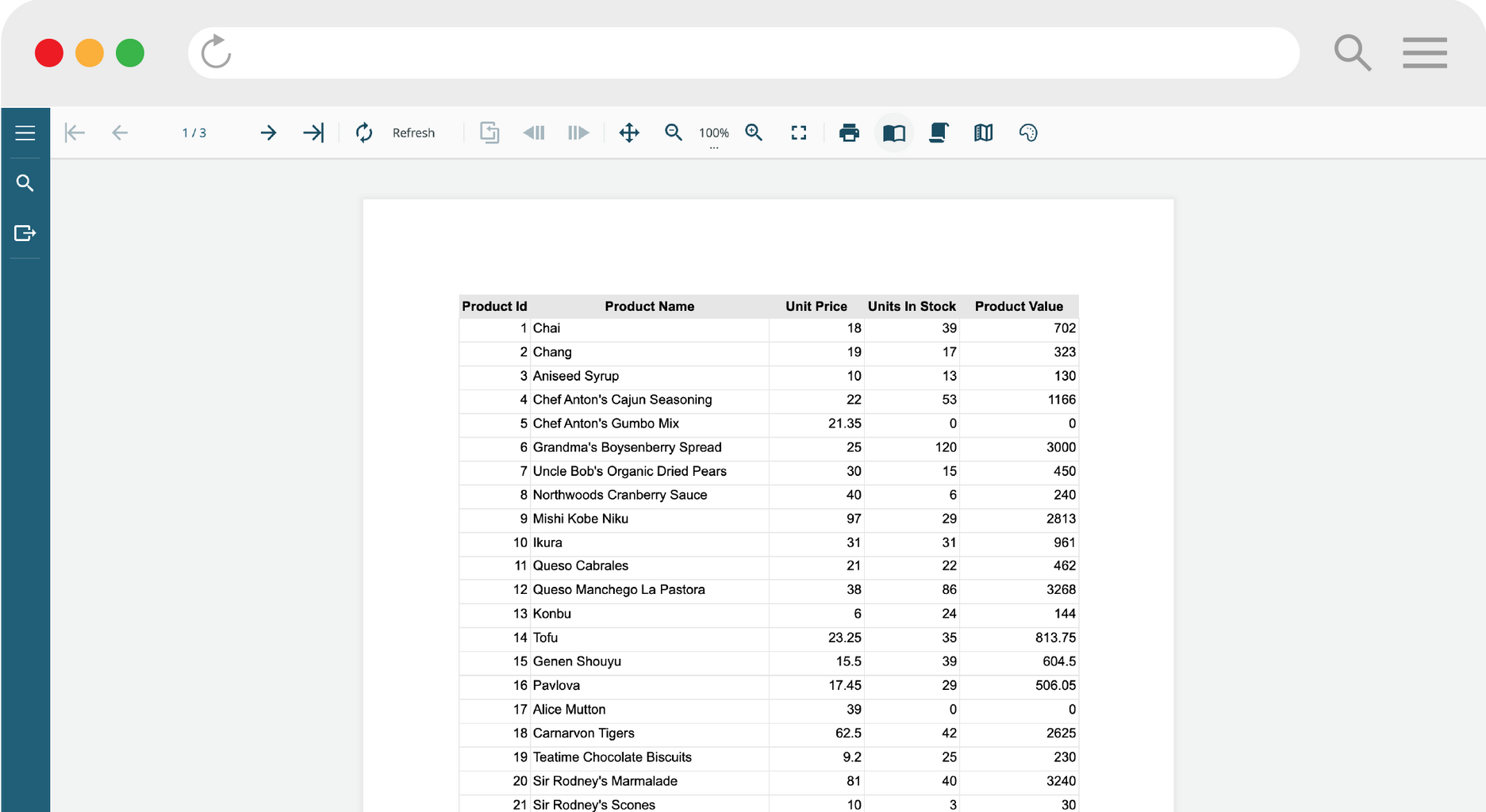The height and width of the screenshot is (812, 1486).
Task: Go to the next page
Action: (268, 132)
